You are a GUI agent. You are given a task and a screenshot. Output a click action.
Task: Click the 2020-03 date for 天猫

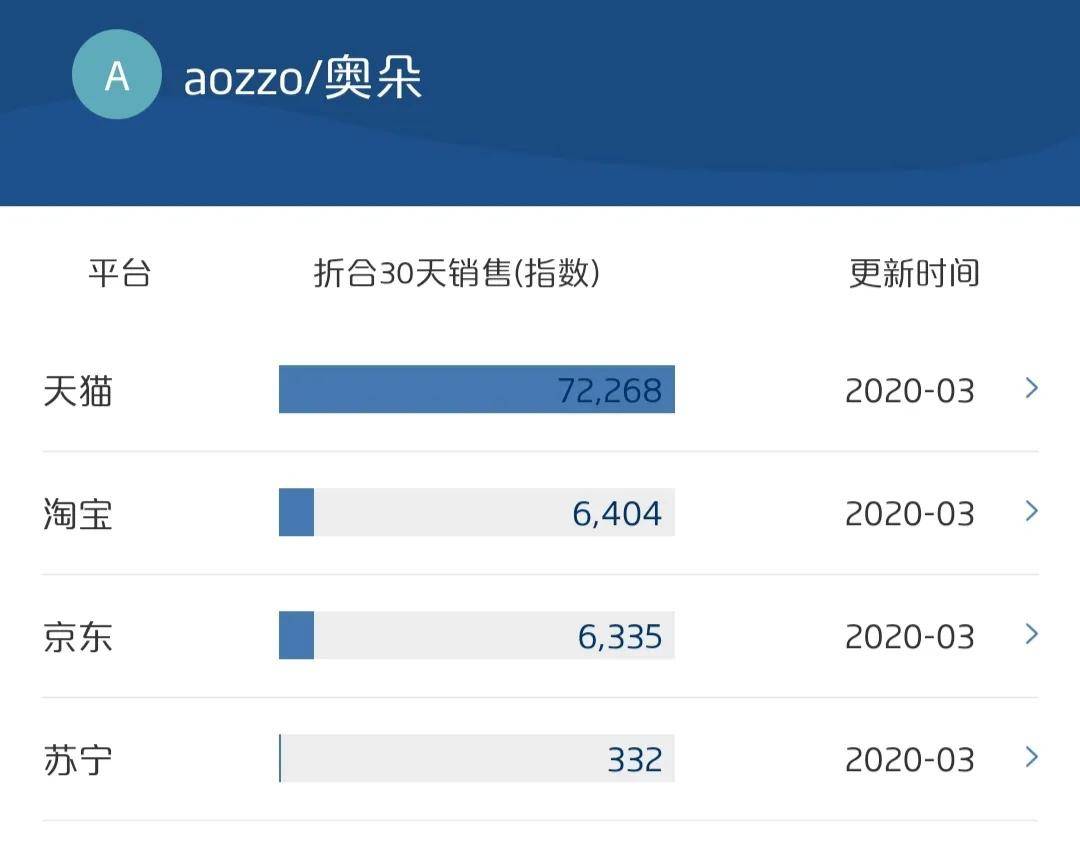coord(909,390)
